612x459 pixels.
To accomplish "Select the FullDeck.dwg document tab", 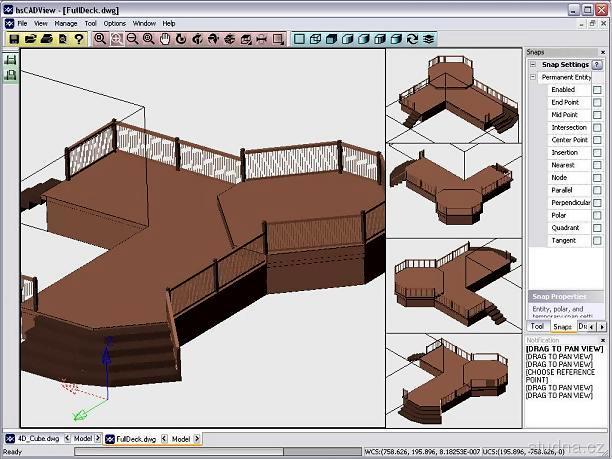I will 132,439.
